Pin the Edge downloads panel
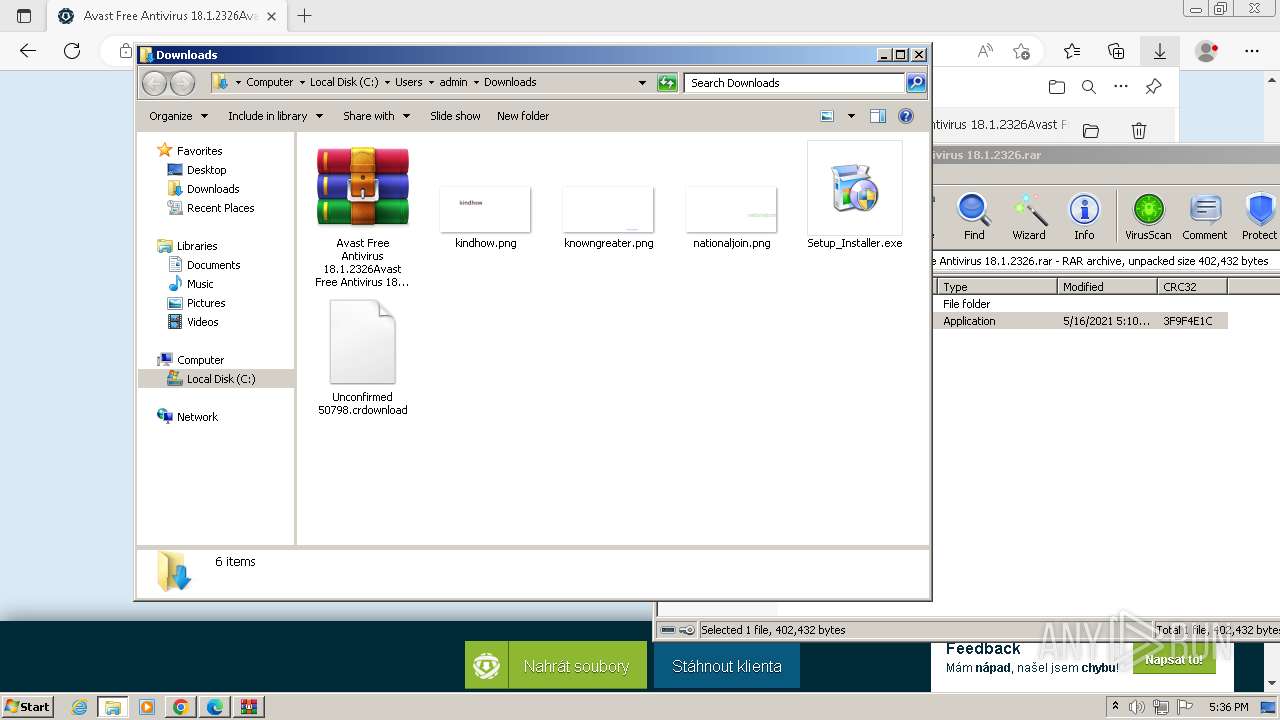1280x720 pixels. click(1153, 87)
